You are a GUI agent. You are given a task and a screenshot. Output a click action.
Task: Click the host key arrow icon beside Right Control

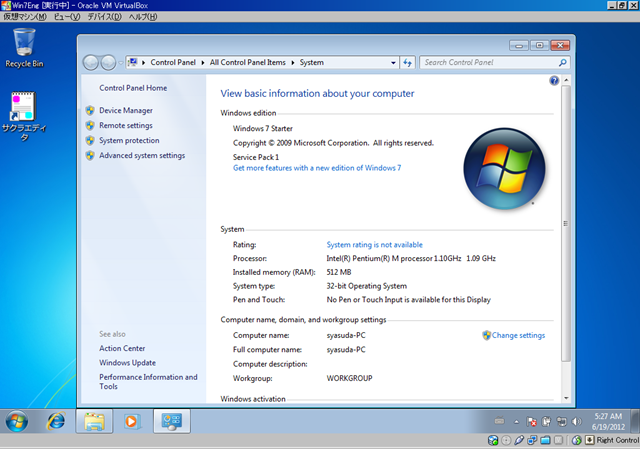[x=590, y=440]
